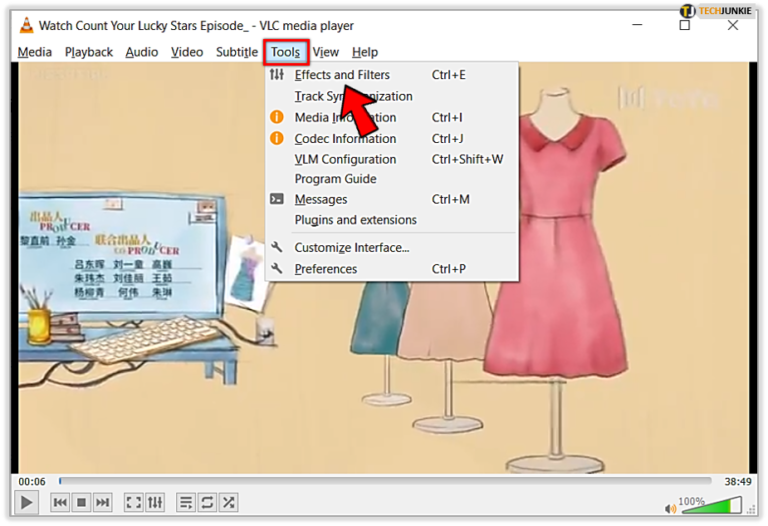Screen dimensions: 768x526
Task: Open the Playback menu
Action: pyautogui.click(x=89, y=52)
